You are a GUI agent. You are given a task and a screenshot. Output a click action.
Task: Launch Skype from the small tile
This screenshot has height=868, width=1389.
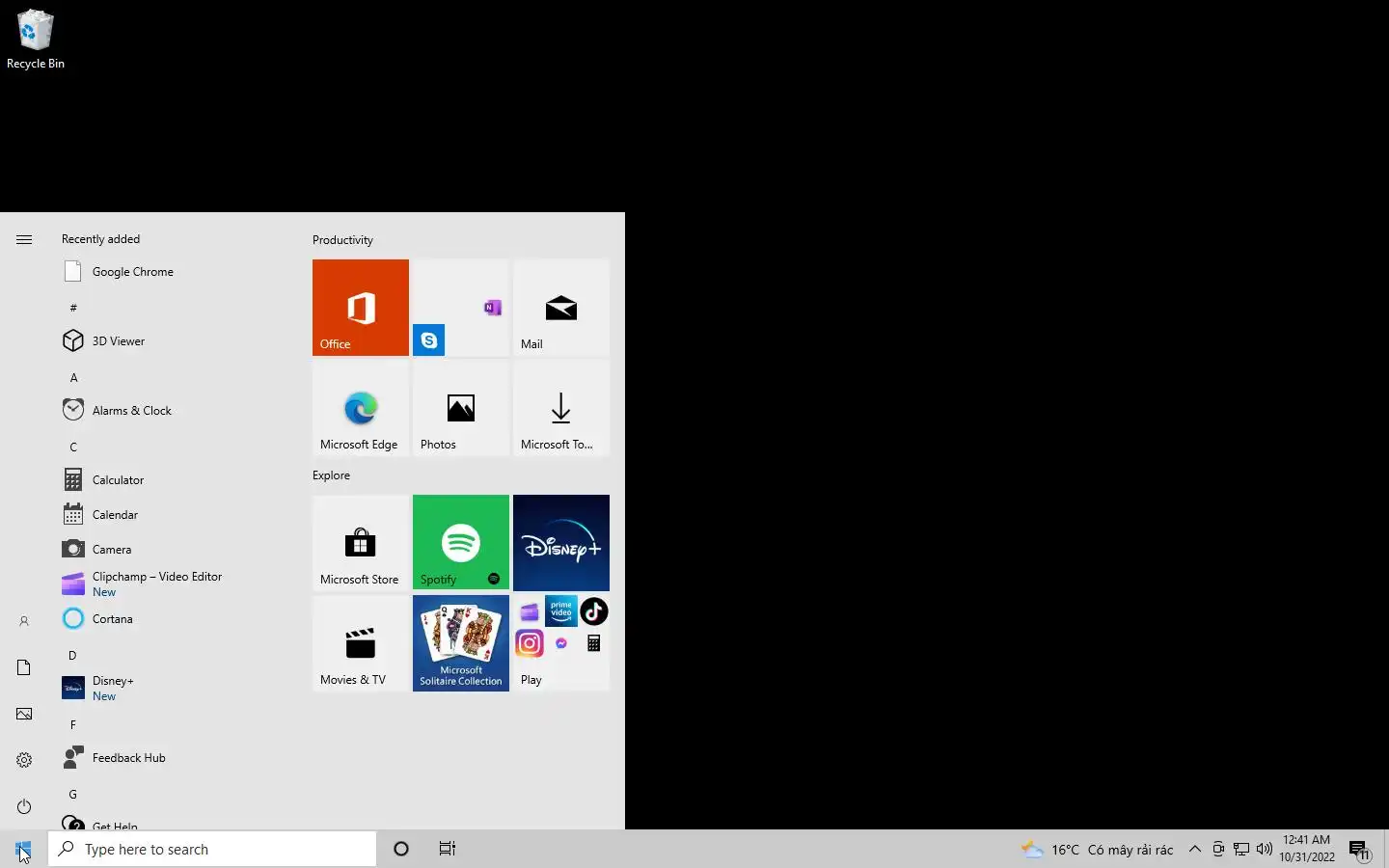pyautogui.click(x=429, y=340)
